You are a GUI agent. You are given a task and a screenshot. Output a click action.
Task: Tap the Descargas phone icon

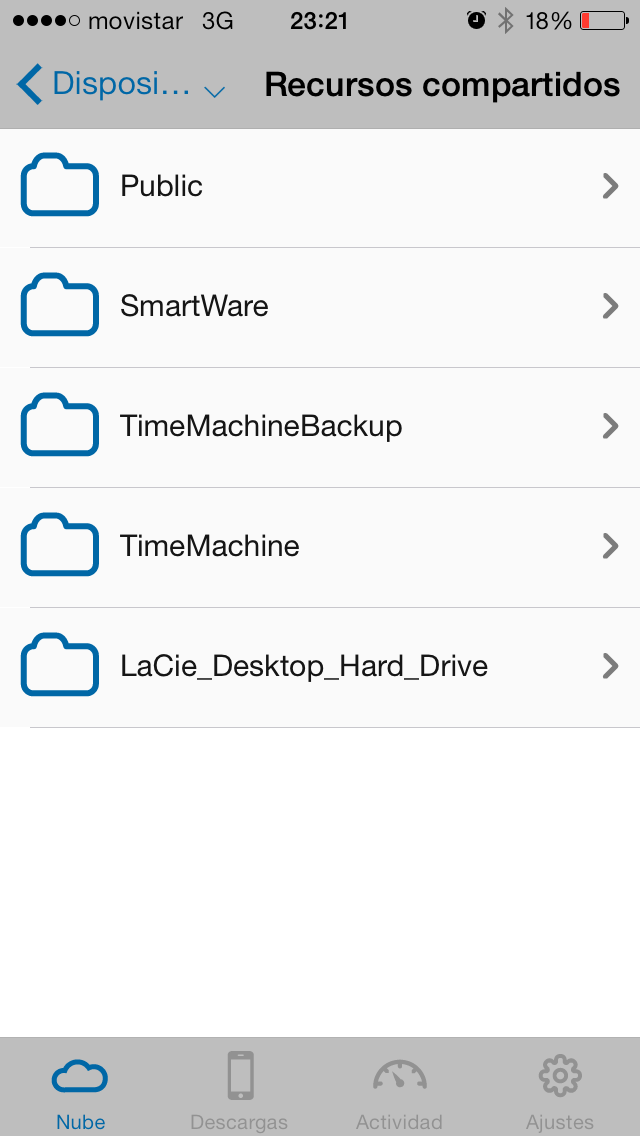[x=240, y=1076]
